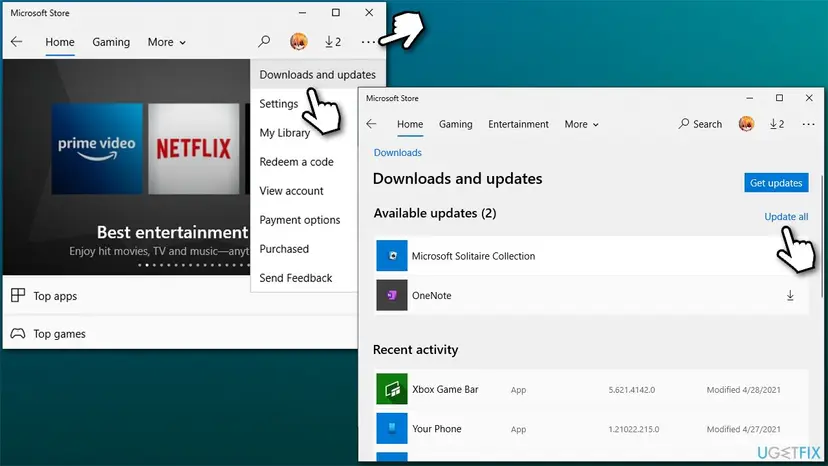Open the Top apps row
Image resolution: width=828 pixels, height=466 pixels.
point(180,296)
